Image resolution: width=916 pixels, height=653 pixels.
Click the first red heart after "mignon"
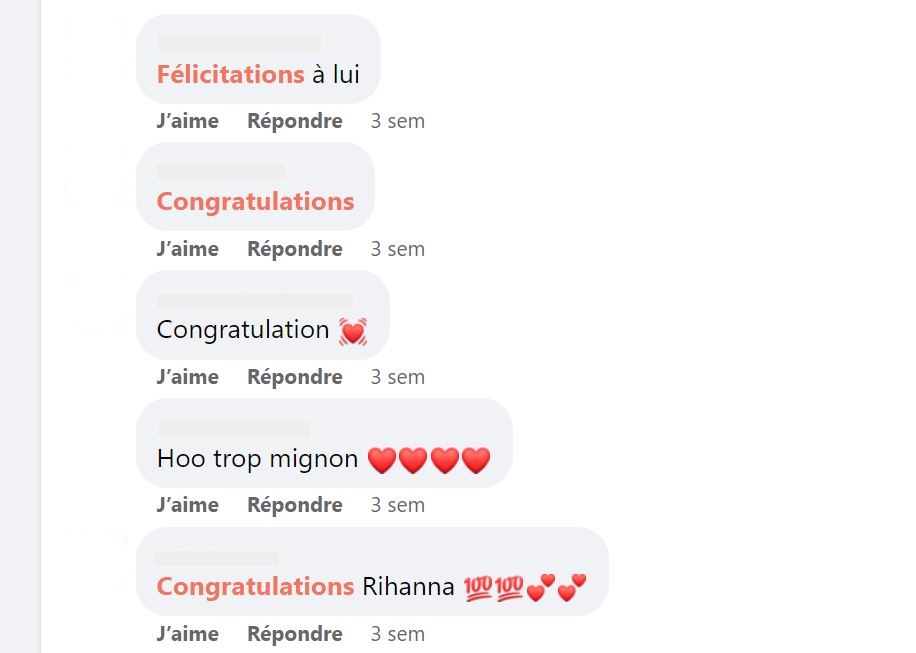pos(382,460)
